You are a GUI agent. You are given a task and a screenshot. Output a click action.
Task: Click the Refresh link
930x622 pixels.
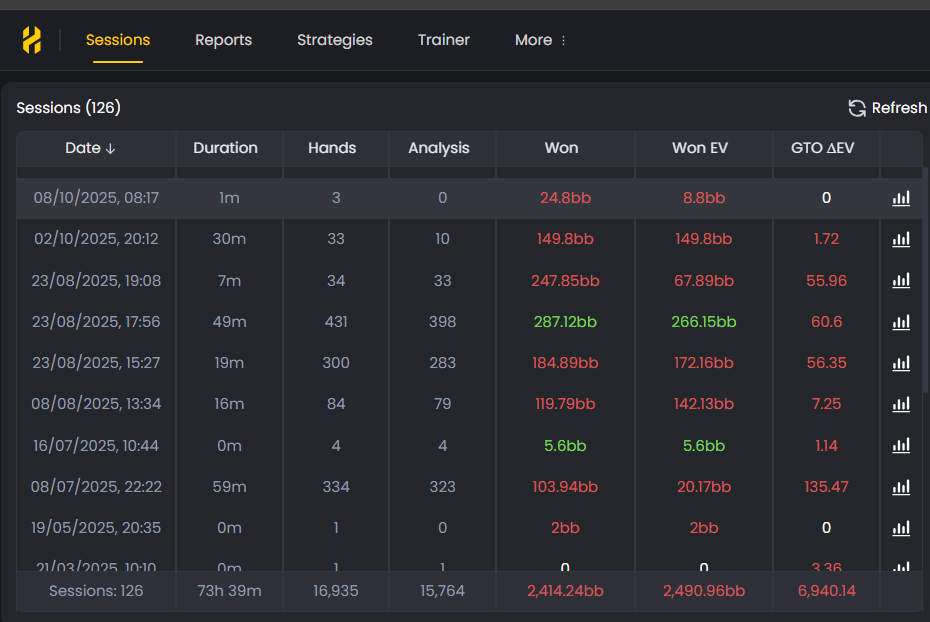point(898,107)
